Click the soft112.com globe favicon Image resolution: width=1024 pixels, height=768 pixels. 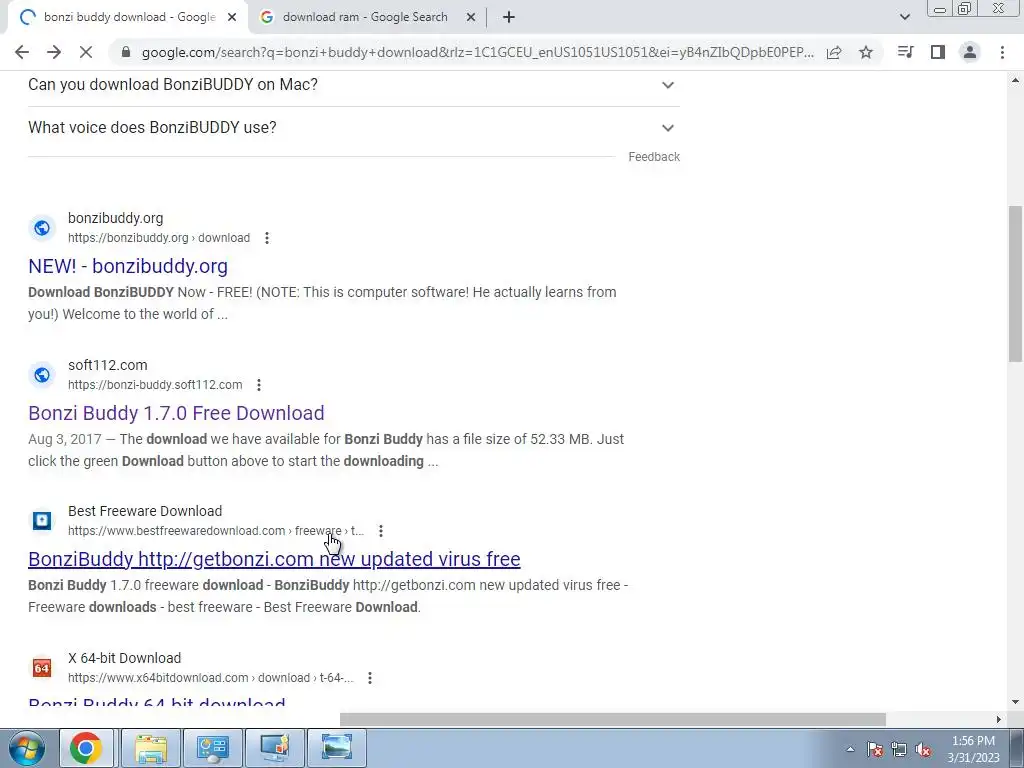pyautogui.click(x=42, y=375)
